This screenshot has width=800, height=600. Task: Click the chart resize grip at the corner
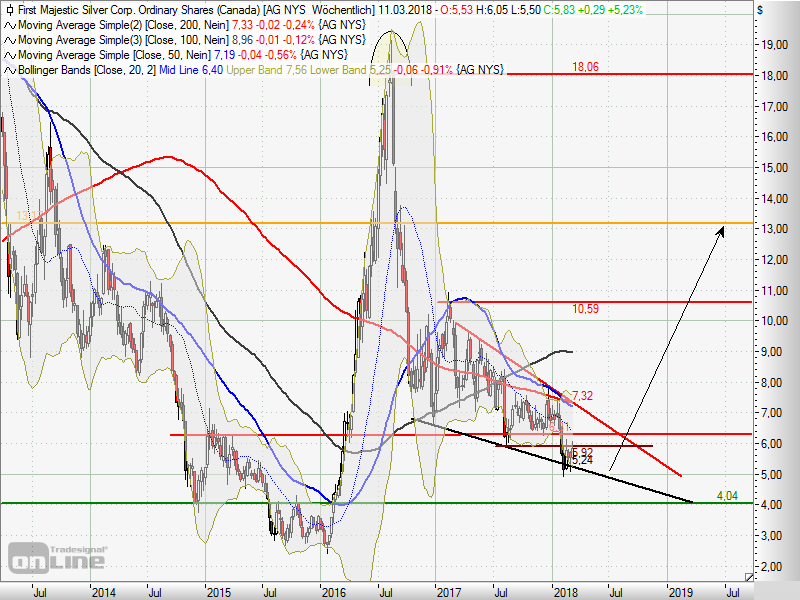click(x=748, y=577)
